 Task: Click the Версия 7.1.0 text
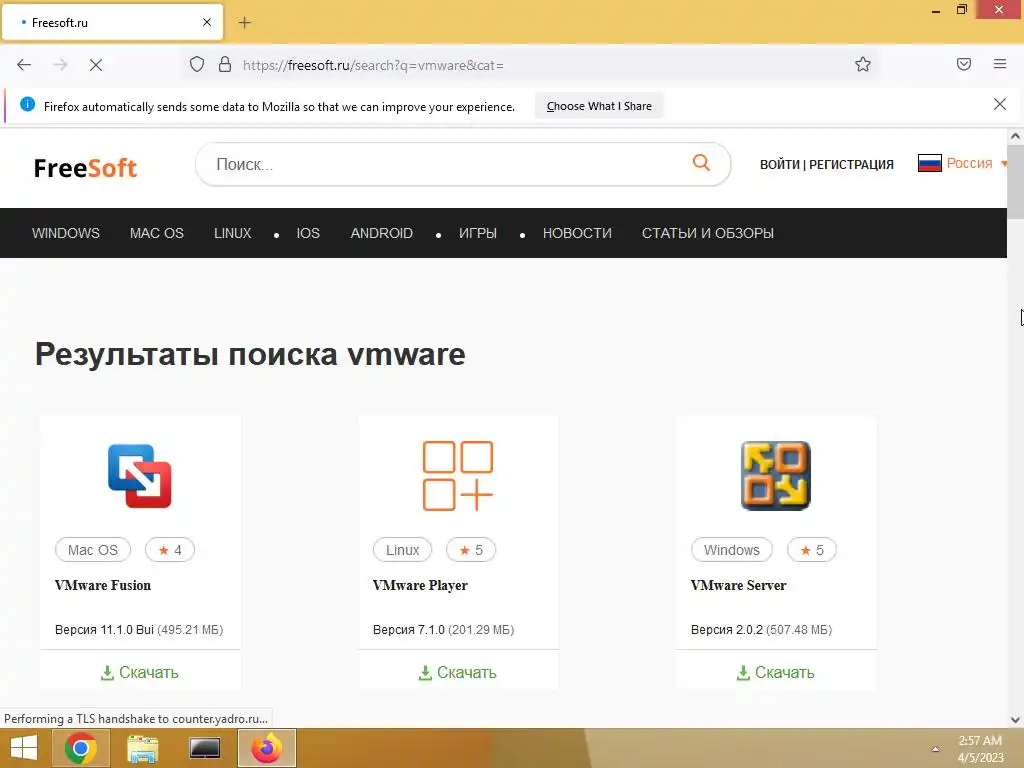pos(408,630)
